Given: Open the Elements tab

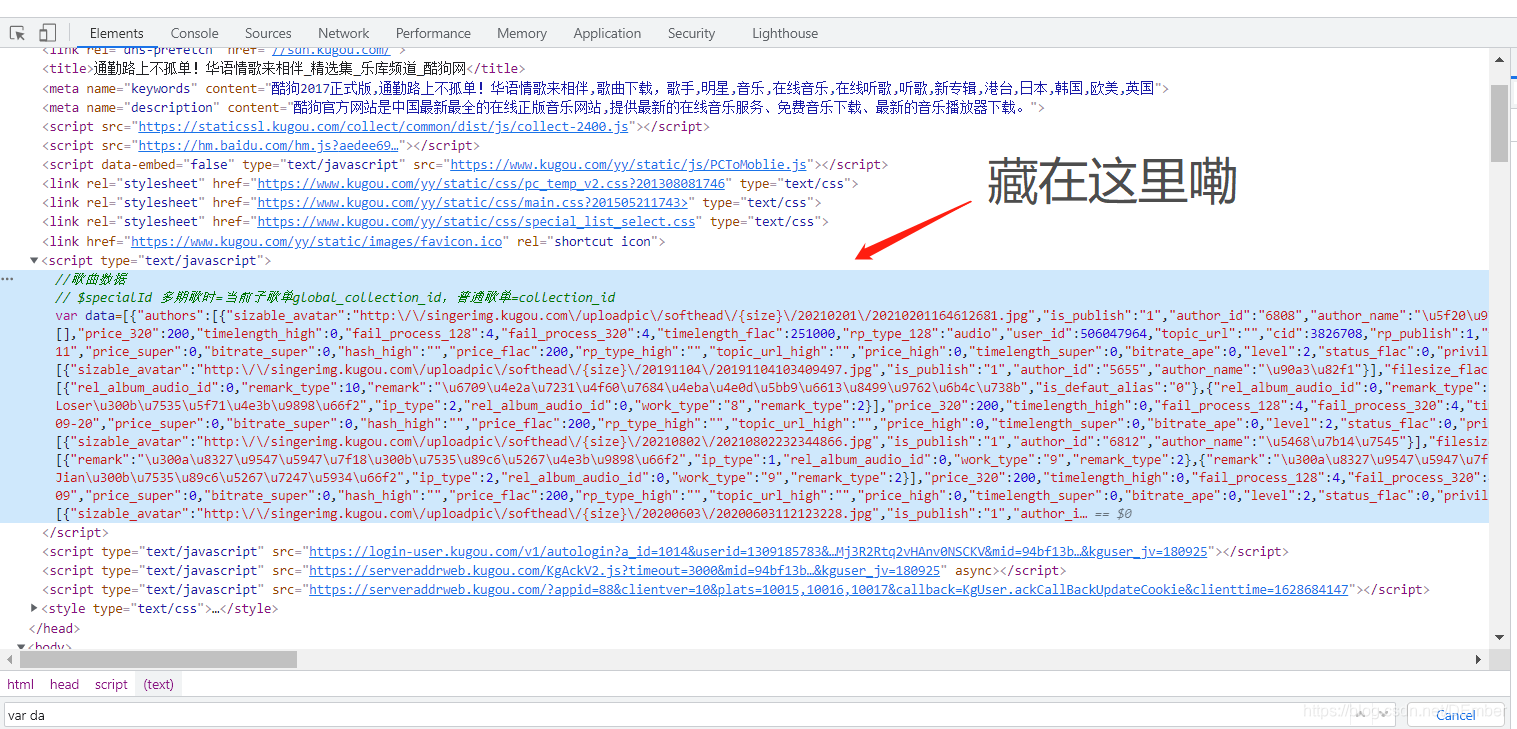Looking at the screenshot, I should coord(117,33).
